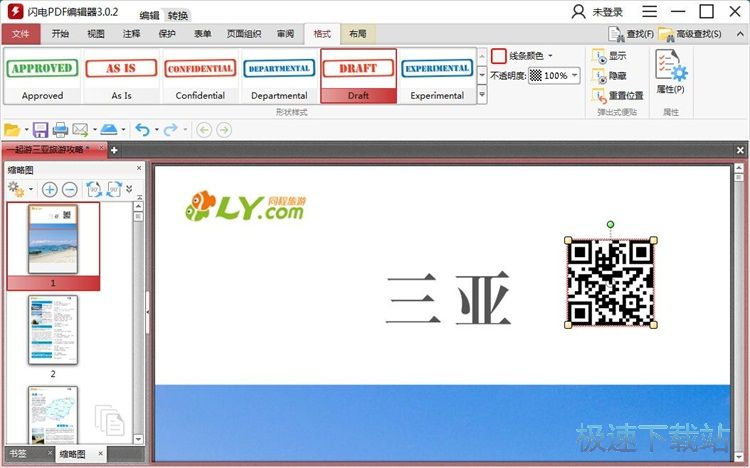Switch to the Protect (保护) tab
The height and width of the screenshot is (468, 750).
167,34
